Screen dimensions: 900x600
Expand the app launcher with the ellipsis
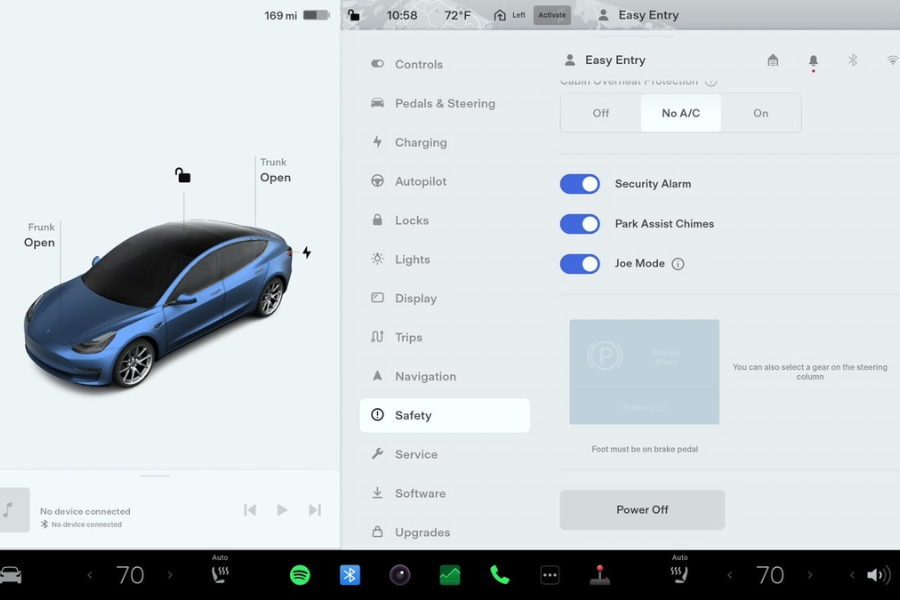click(549, 574)
